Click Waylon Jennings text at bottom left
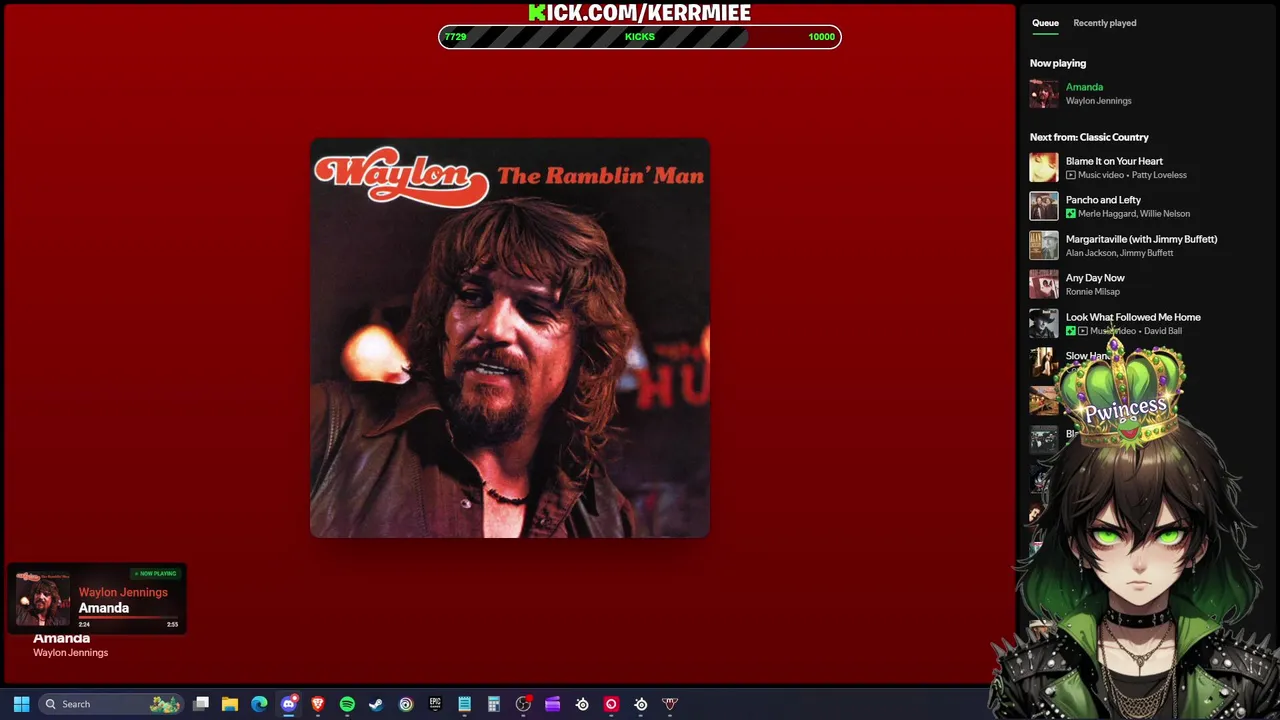1280x720 pixels. point(71,653)
